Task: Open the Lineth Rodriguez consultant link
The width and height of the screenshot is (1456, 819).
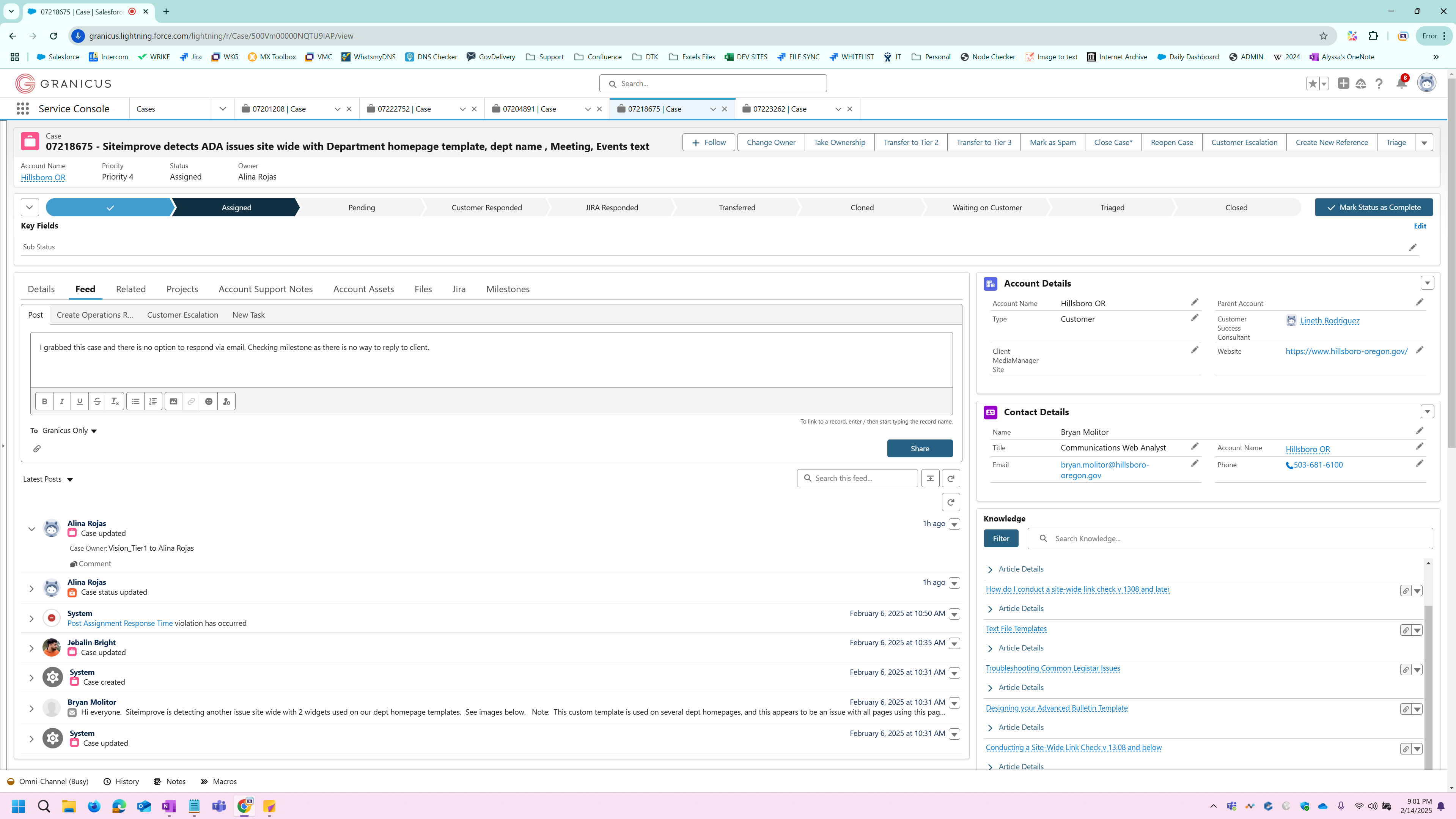Action: click(1329, 321)
